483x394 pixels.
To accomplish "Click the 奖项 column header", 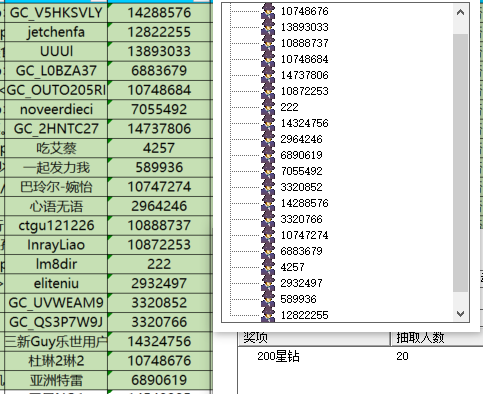I will click(x=314, y=338).
